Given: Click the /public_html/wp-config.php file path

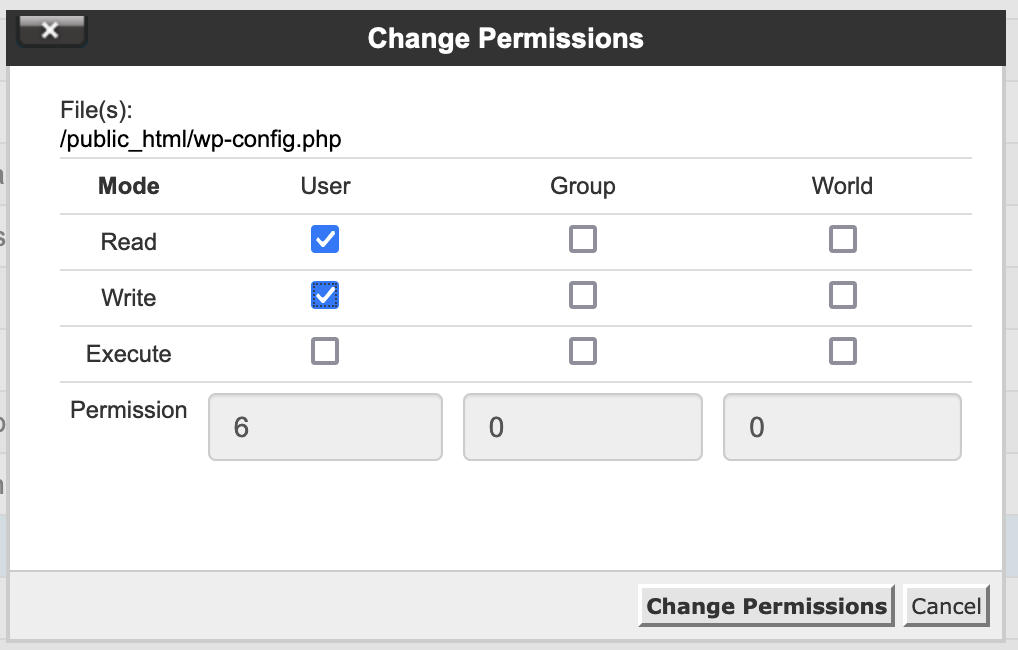Looking at the screenshot, I should click(x=201, y=139).
